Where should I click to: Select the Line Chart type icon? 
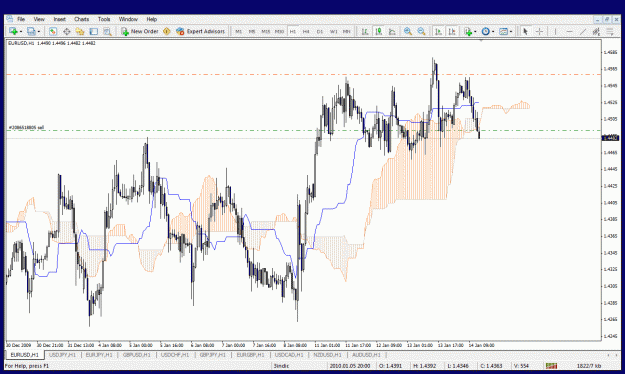pos(392,31)
